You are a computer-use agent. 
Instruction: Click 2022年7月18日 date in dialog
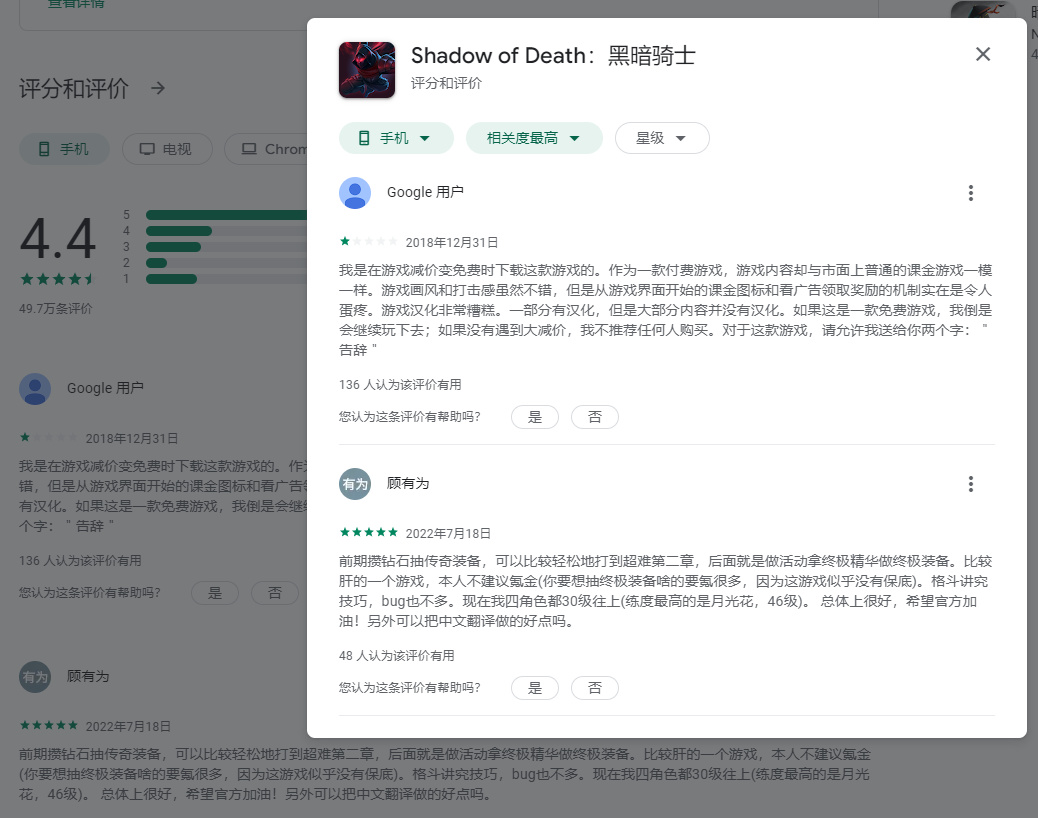[448, 533]
